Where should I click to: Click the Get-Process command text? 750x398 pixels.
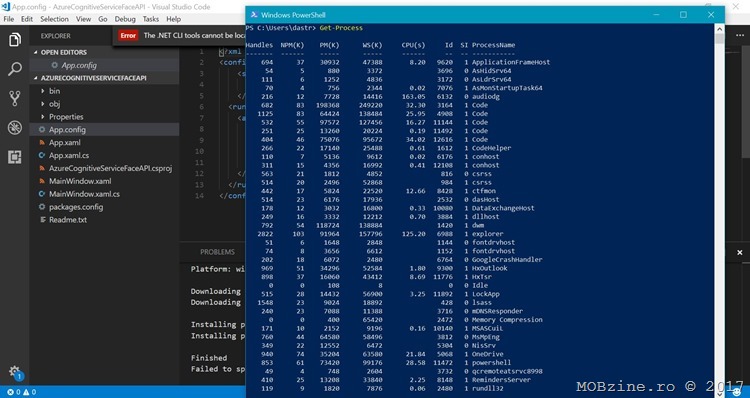(341, 28)
